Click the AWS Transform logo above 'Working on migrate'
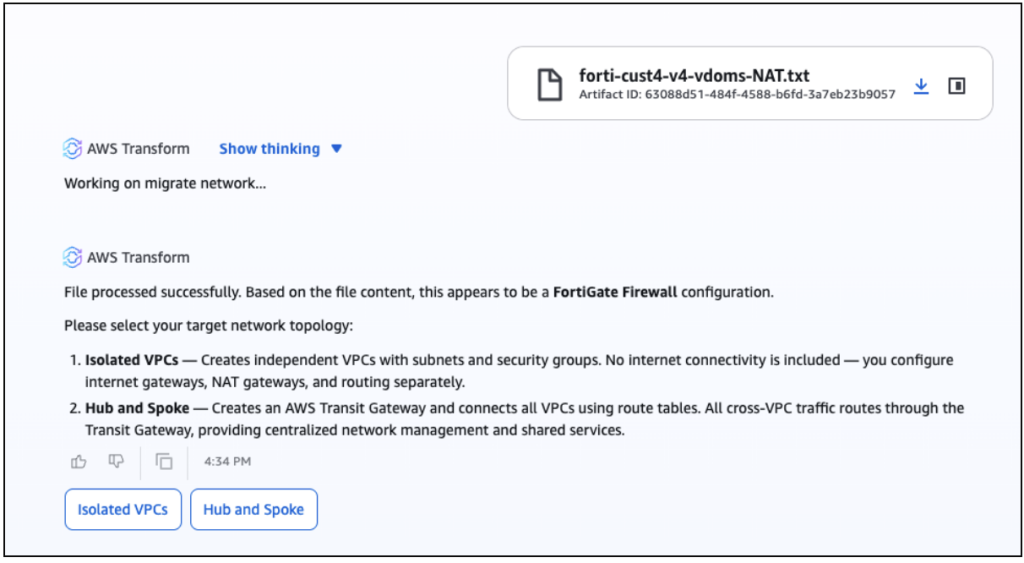This screenshot has height=563, width=1024. click(x=72, y=149)
